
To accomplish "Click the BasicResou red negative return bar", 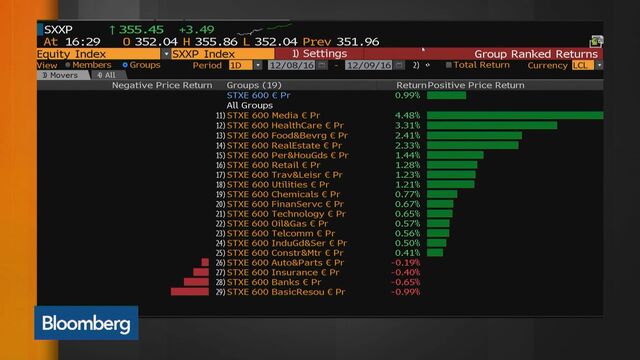I will click(x=190, y=292).
